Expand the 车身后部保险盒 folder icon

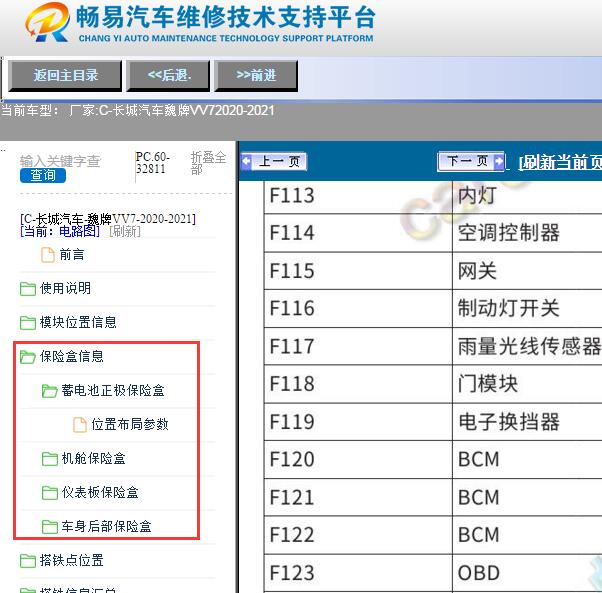coord(50,527)
